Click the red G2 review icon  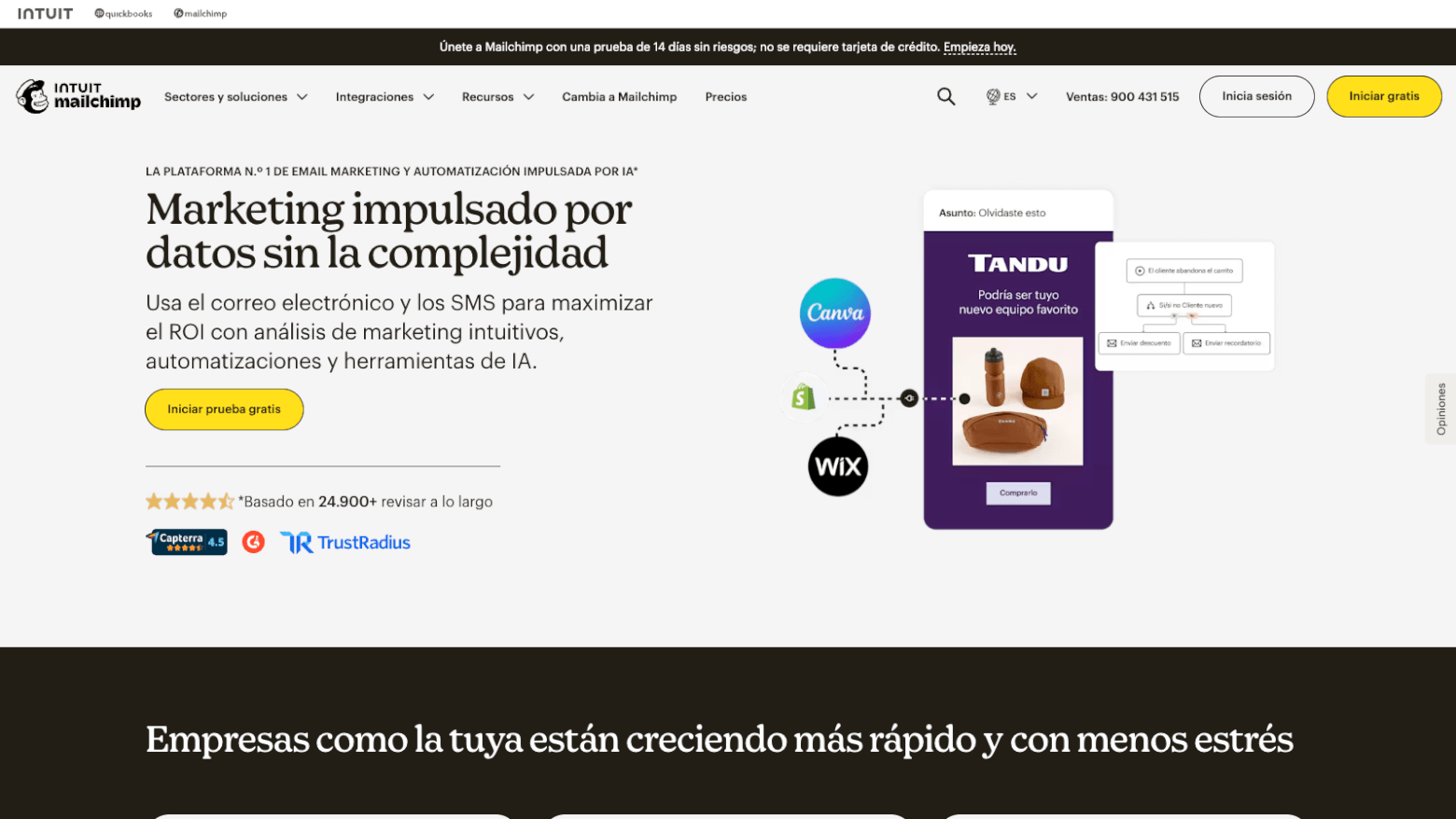[253, 541]
